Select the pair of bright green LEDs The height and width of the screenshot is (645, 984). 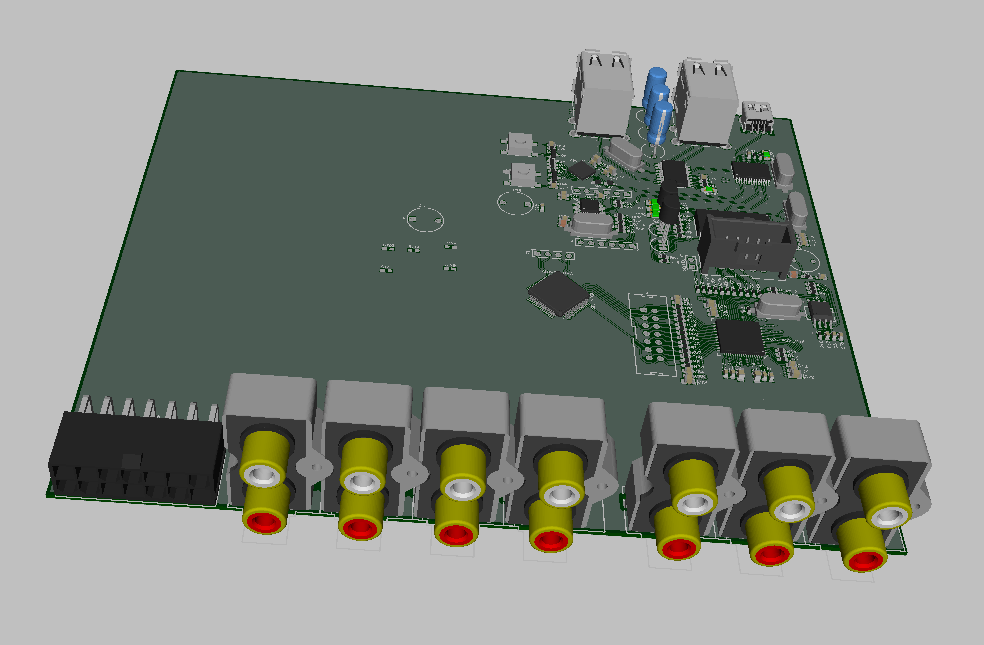coord(655,208)
